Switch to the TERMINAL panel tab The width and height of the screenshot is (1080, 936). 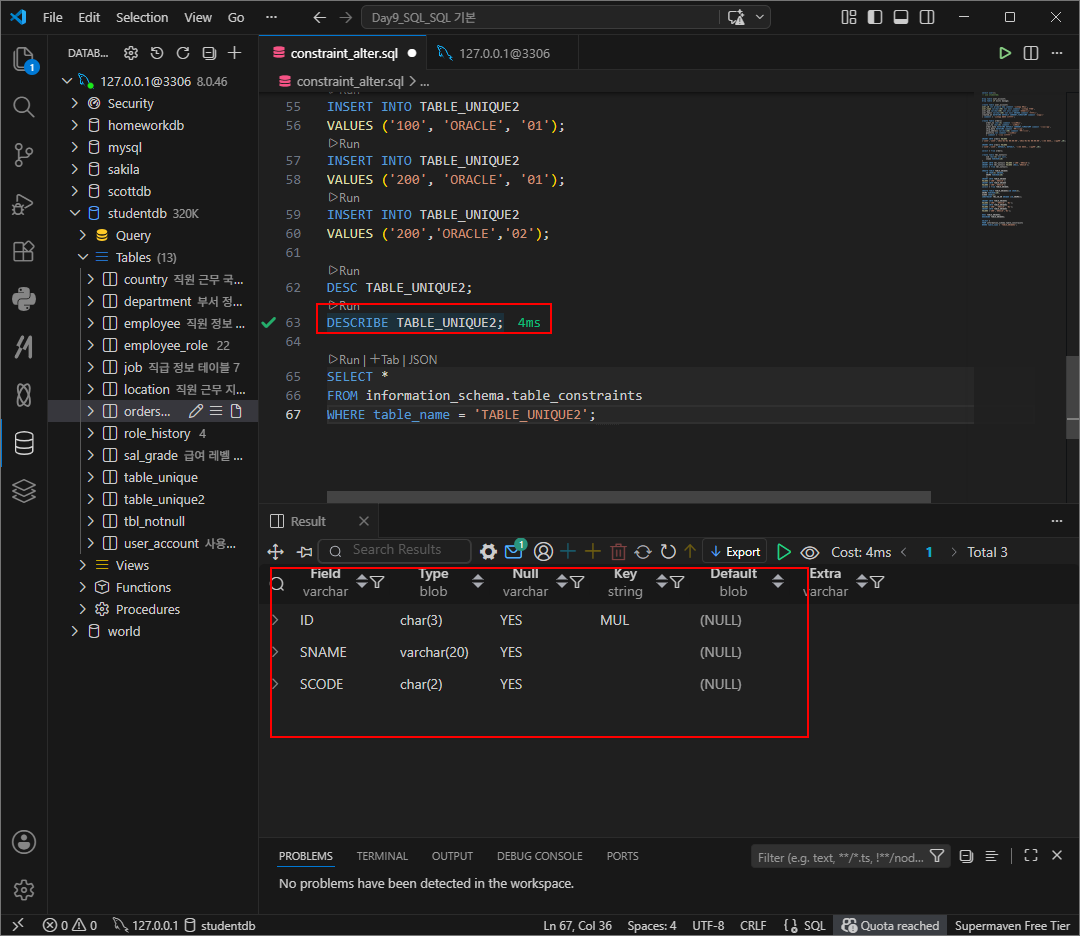click(x=382, y=856)
